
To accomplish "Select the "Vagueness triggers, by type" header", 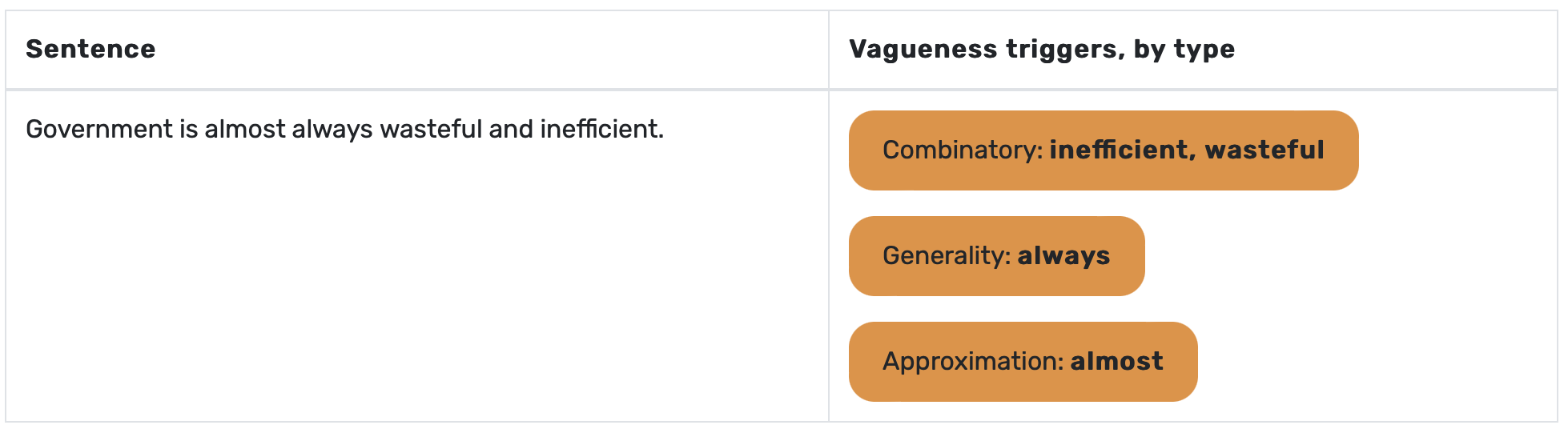I will 1042,49.
